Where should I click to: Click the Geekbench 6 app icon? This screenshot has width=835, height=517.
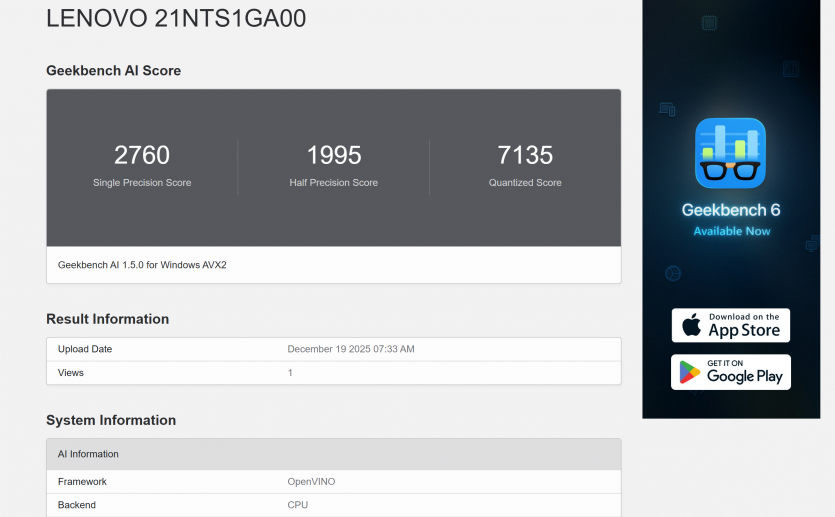[730, 153]
